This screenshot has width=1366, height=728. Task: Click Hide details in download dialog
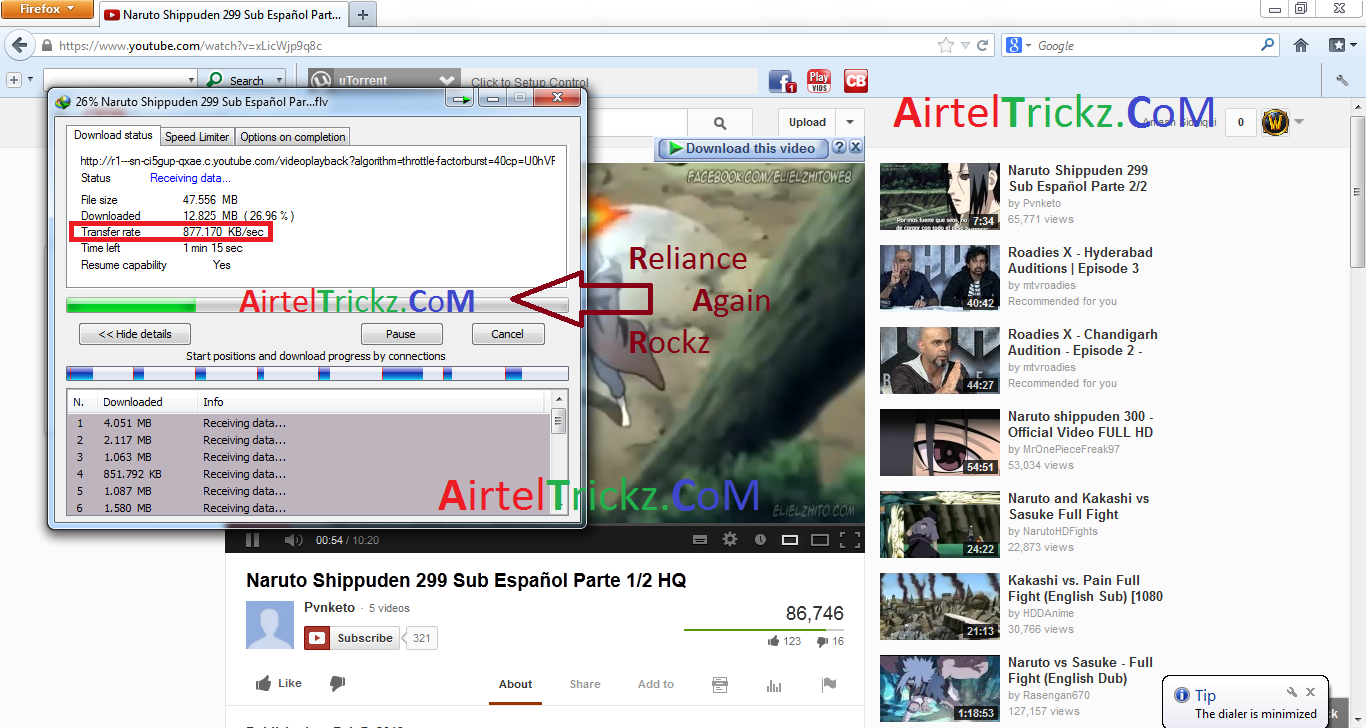135,334
